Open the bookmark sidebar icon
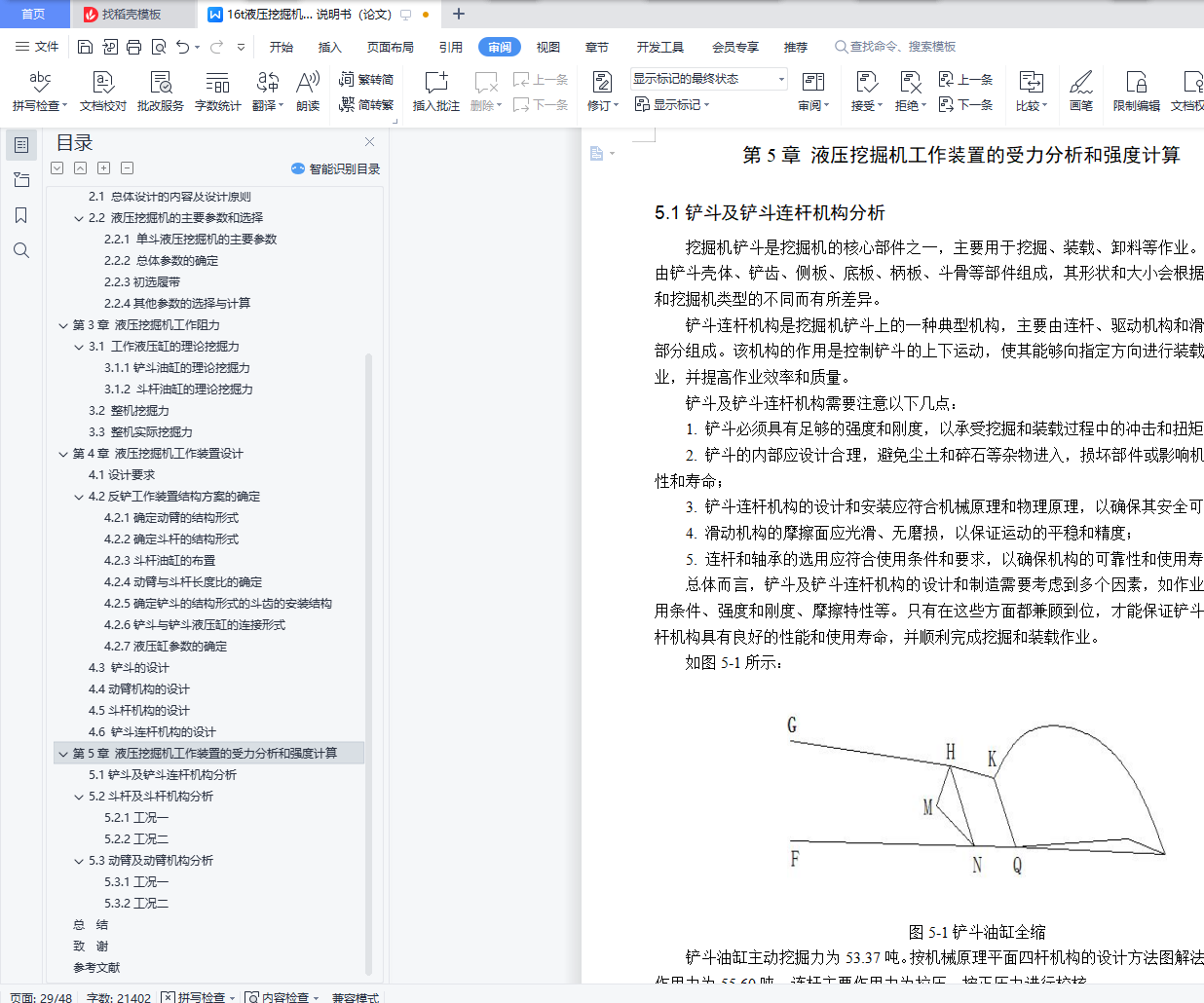1204x1003 pixels. pyautogui.click(x=21, y=215)
